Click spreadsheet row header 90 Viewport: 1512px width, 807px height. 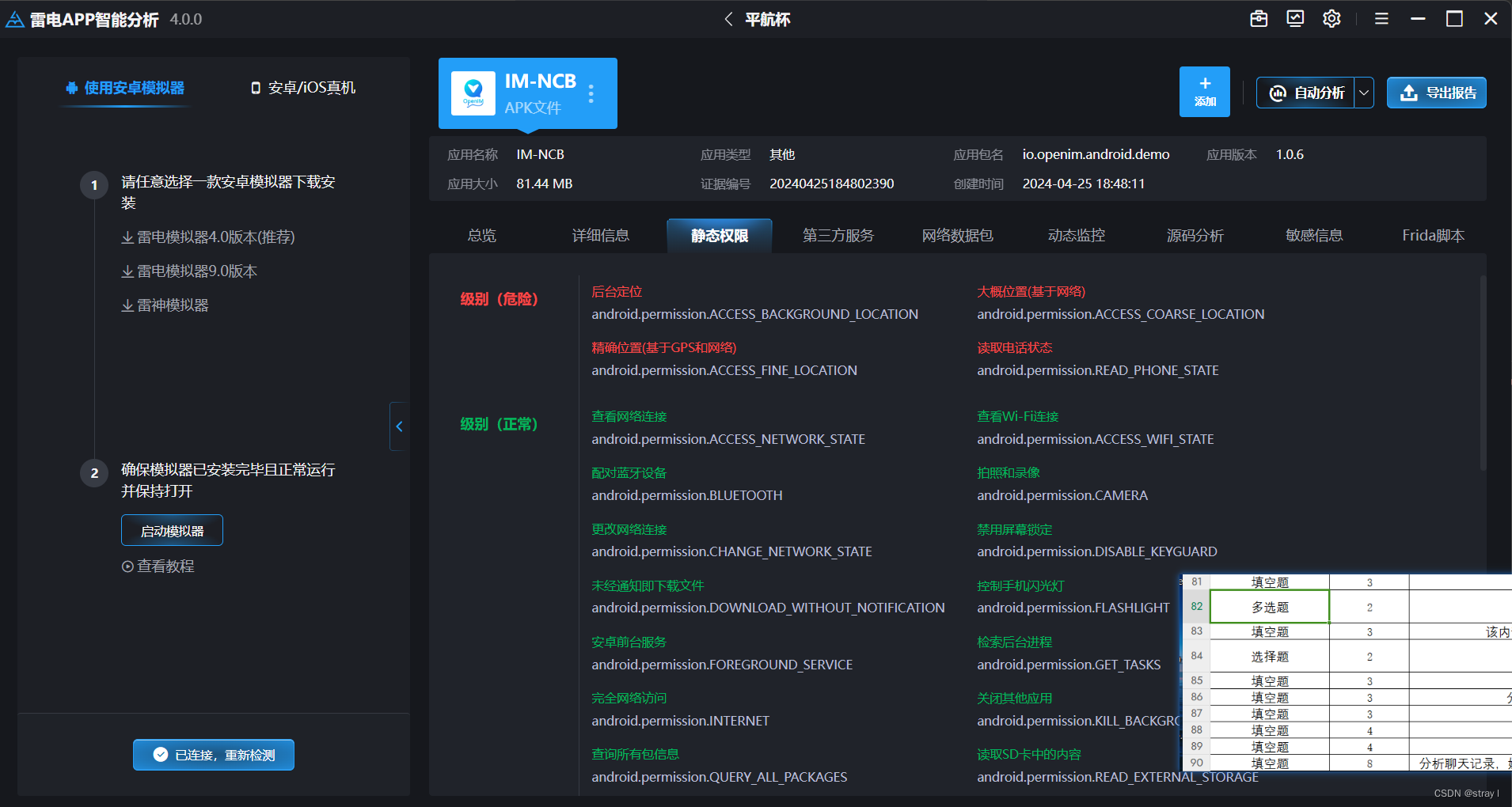[1196, 763]
